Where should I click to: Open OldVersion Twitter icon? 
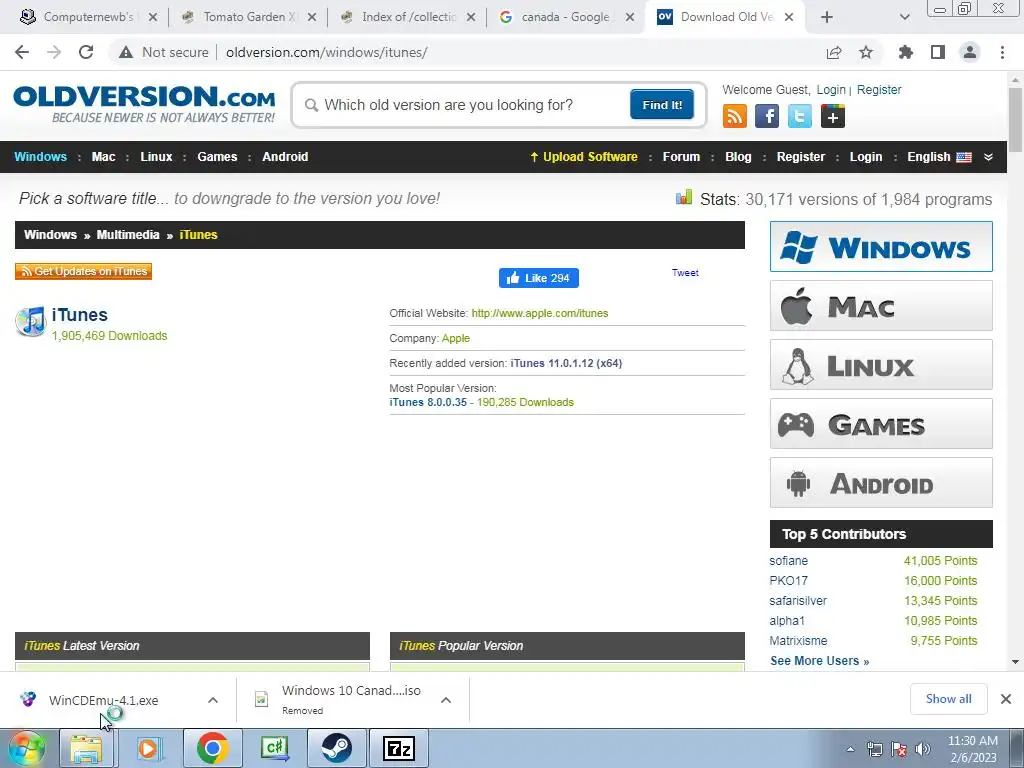[800, 117]
